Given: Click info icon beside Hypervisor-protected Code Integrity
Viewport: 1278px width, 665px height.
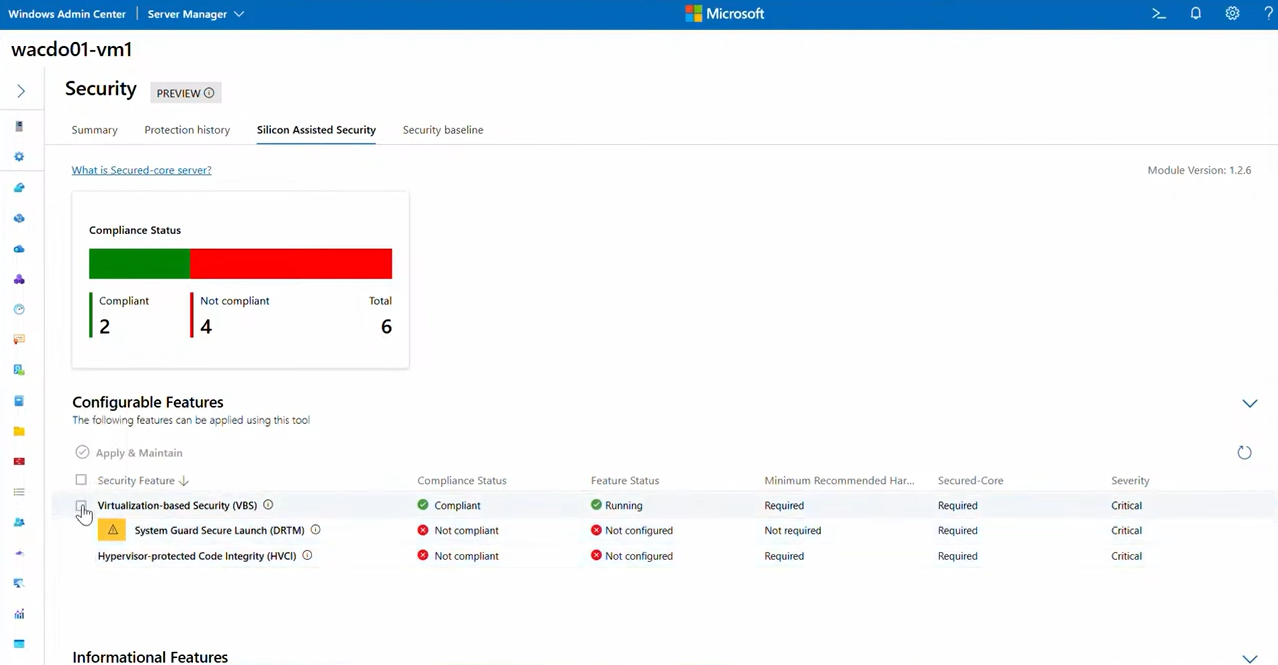Looking at the screenshot, I should (x=307, y=555).
